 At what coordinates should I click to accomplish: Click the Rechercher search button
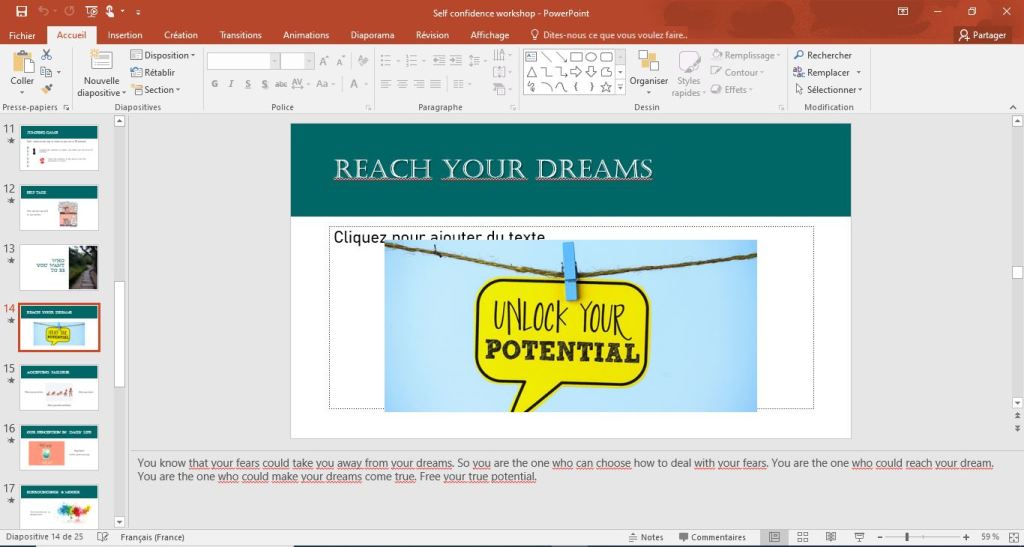point(823,55)
